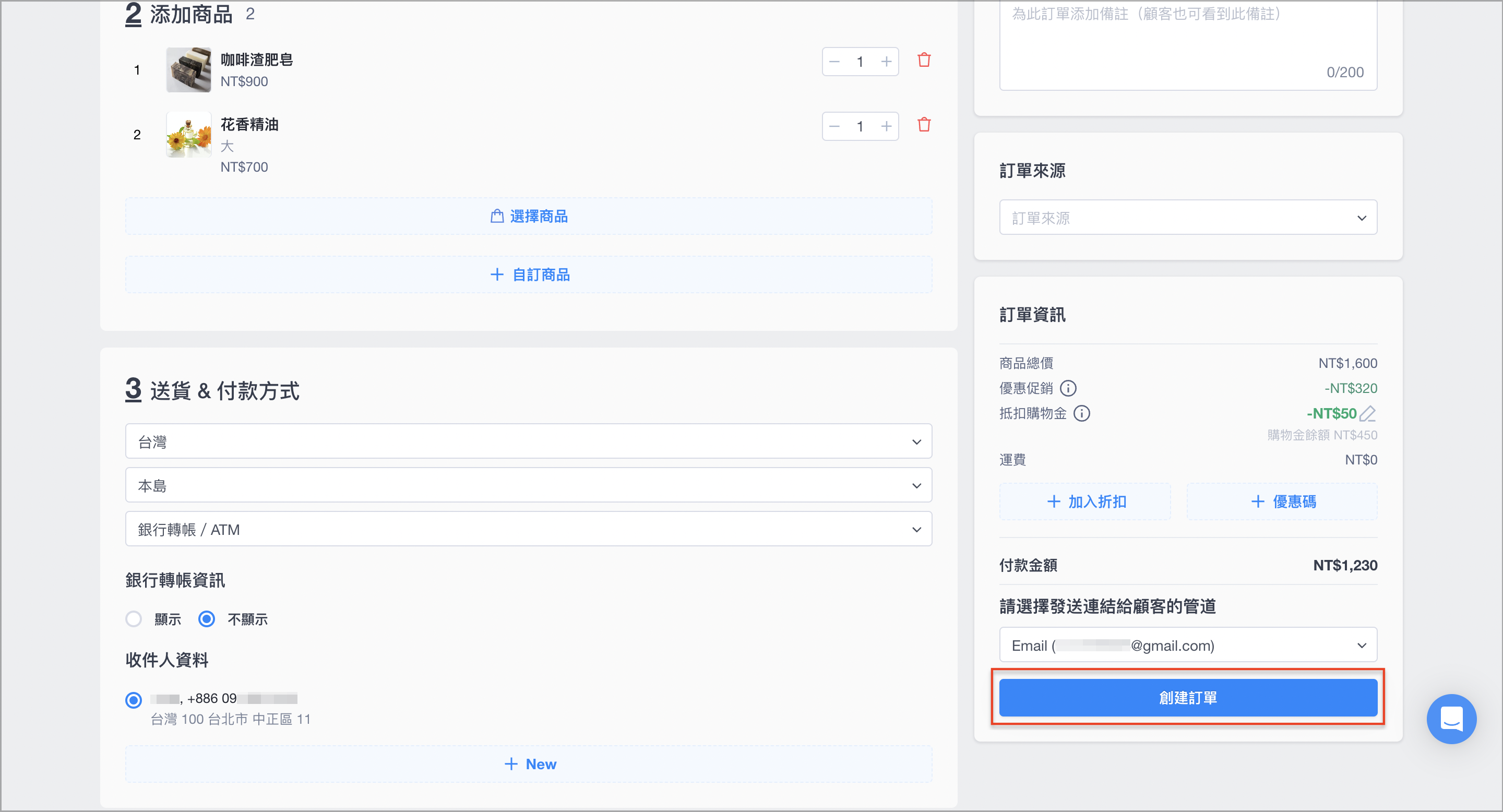Delete the 咖啡渣肥皂 item with trash icon

[924, 61]
